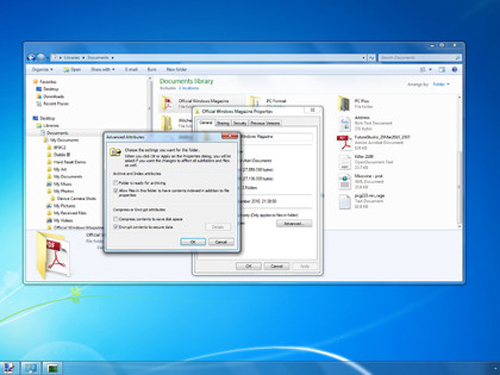
Task: Click the XML document globe icon
Action: 345,182
